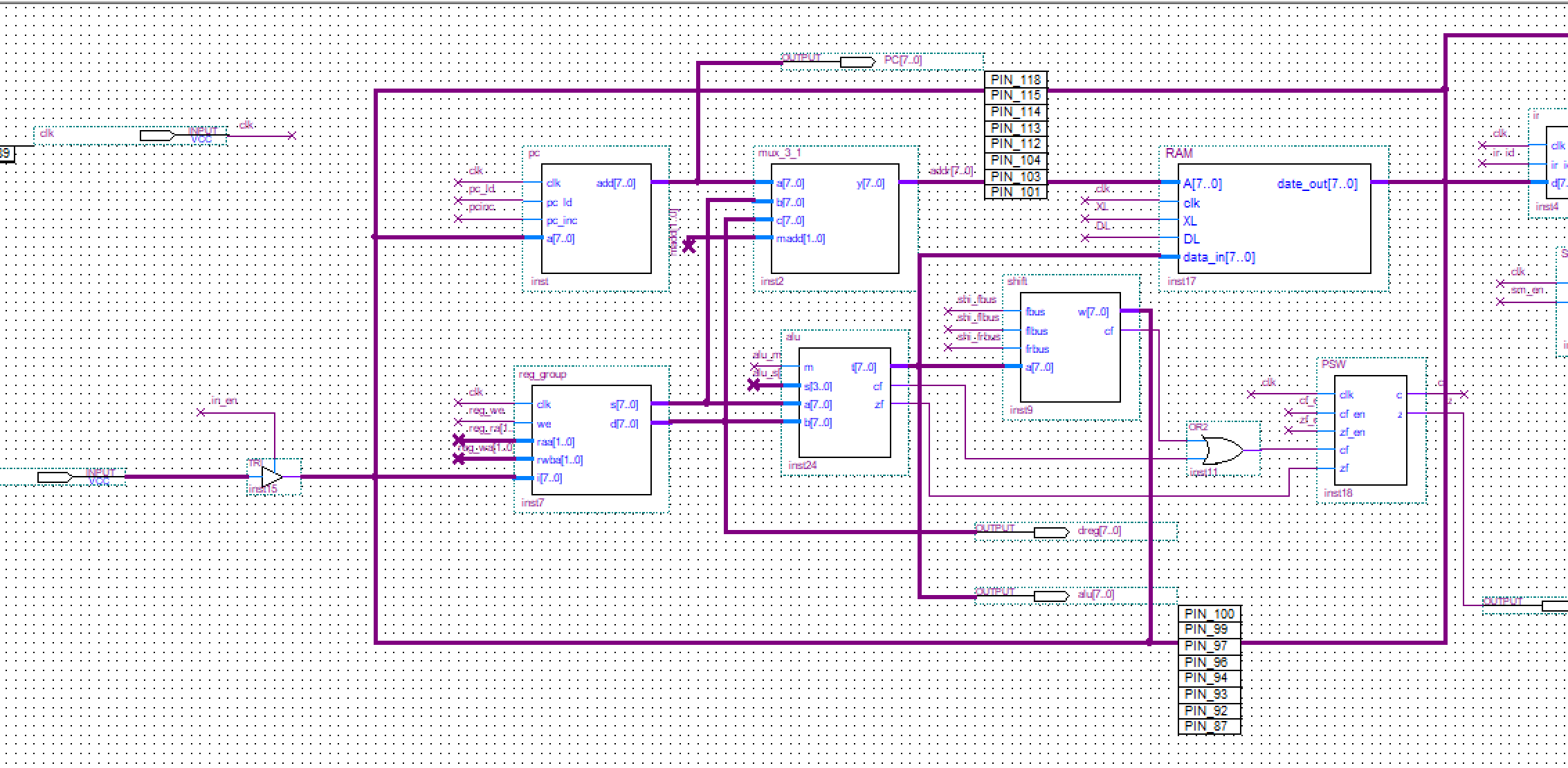Click the inst24 instance name under alu
The width and height of the screenshot is (1568, 768).
[803, 466]
